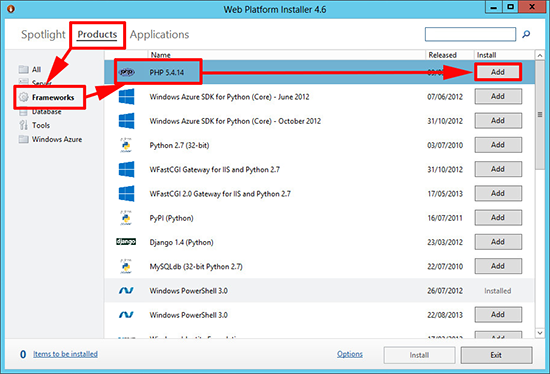Add Windows Azure SDK for Python June 2012
The width and height of the screenshot is (550, 374).
pyautogui.click(x=498, y=96)
